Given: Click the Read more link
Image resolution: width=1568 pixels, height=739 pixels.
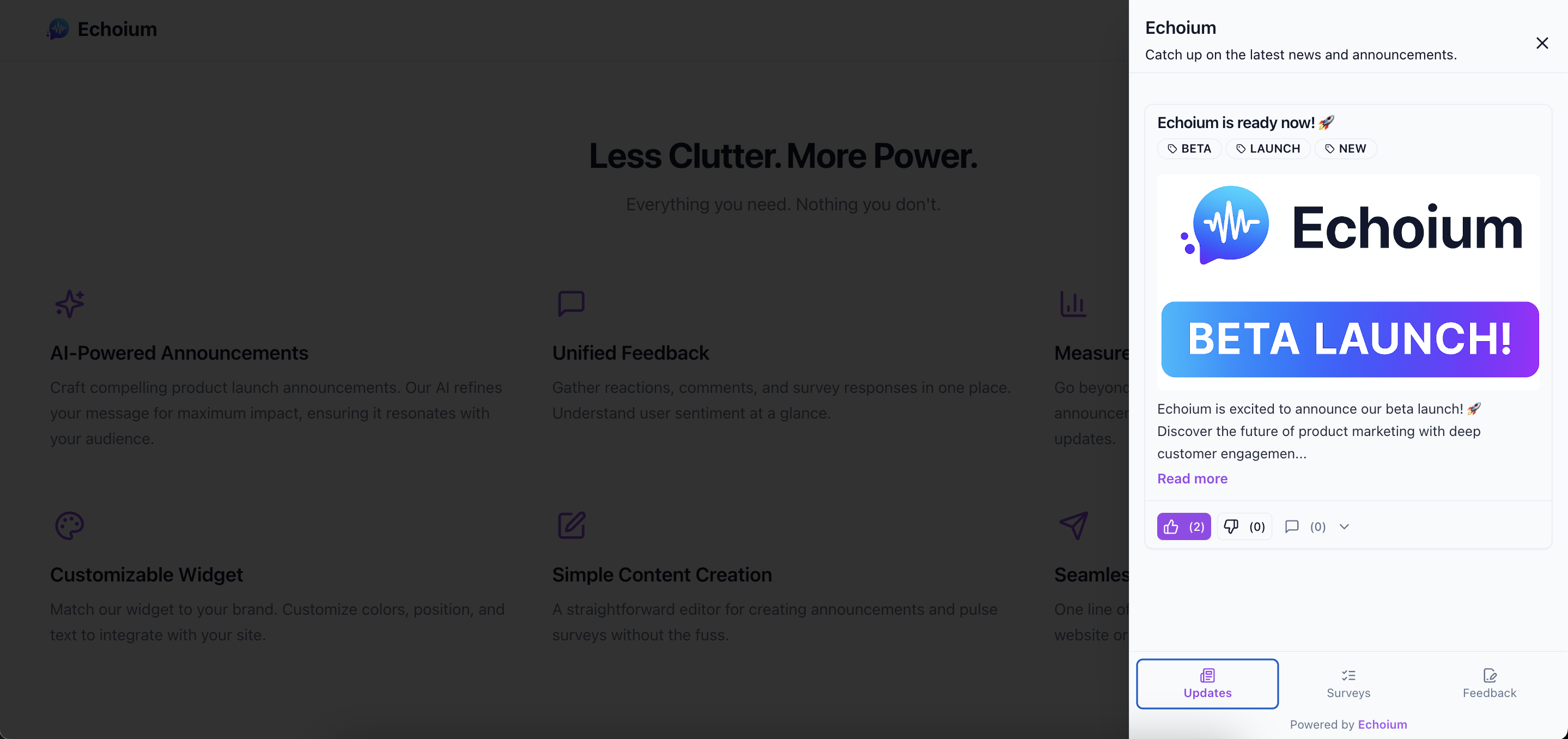Looking at the screenshot, I should tap(1192, 478).
